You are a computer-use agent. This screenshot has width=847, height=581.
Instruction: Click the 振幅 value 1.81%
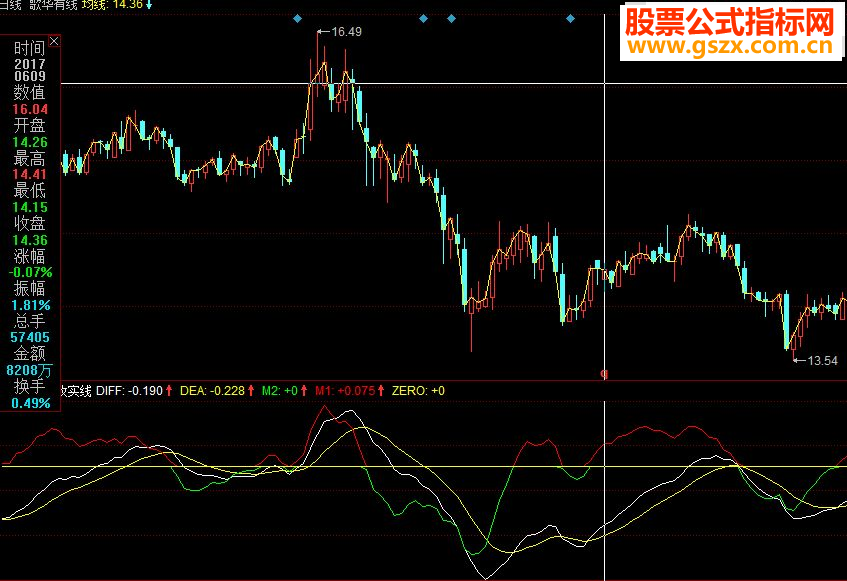point(31,305)
